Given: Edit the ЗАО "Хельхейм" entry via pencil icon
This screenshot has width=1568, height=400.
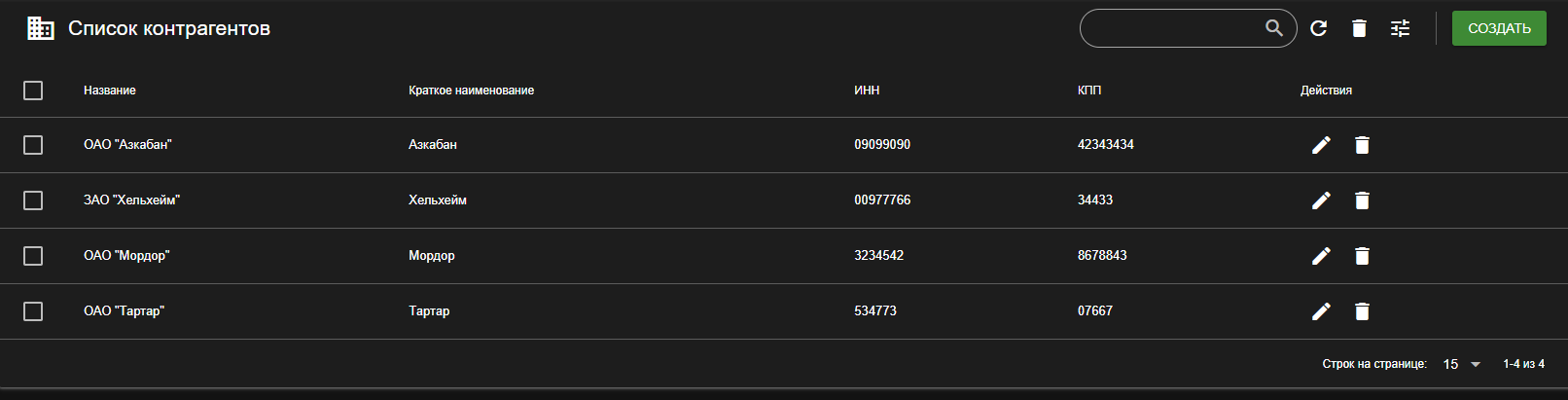Looking at the screenshot, I should [1321, 200].
